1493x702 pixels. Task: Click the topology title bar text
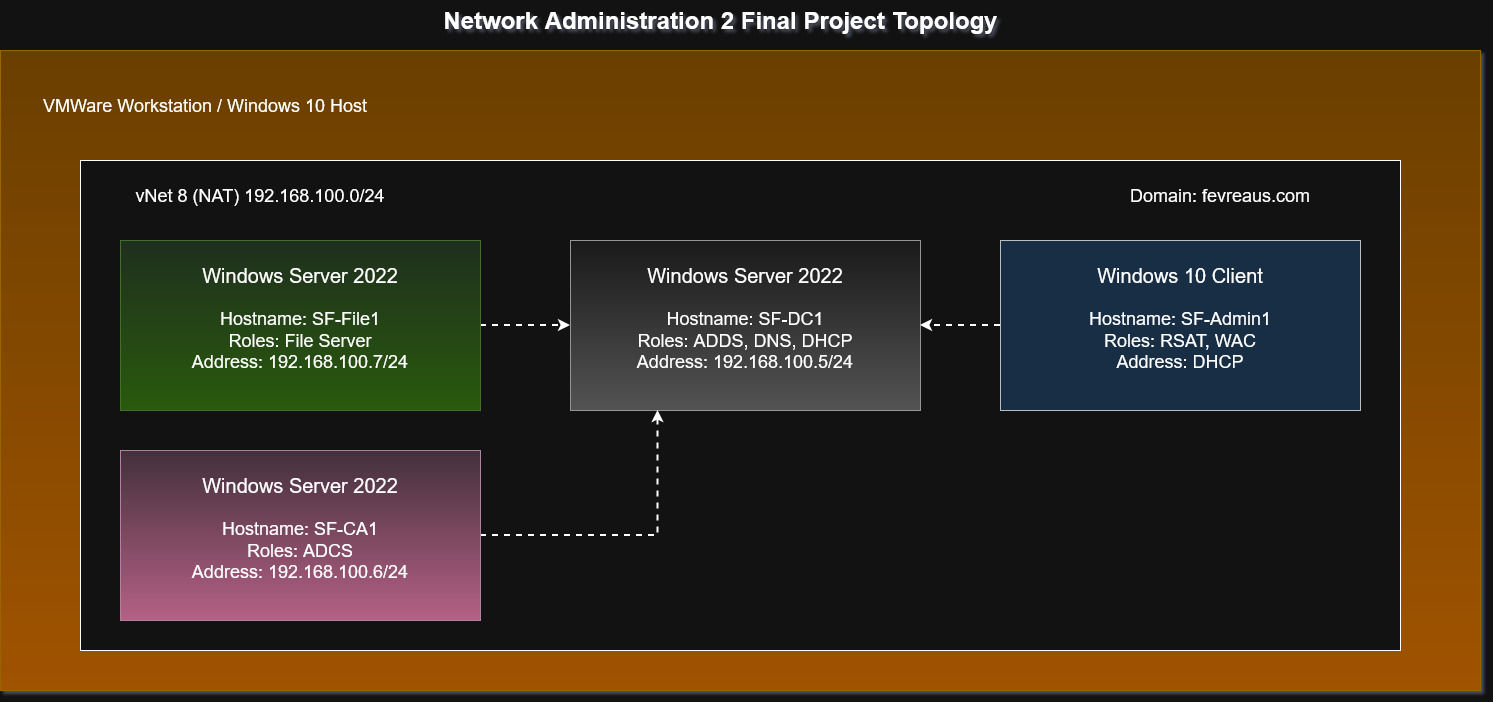coord(719,20)
